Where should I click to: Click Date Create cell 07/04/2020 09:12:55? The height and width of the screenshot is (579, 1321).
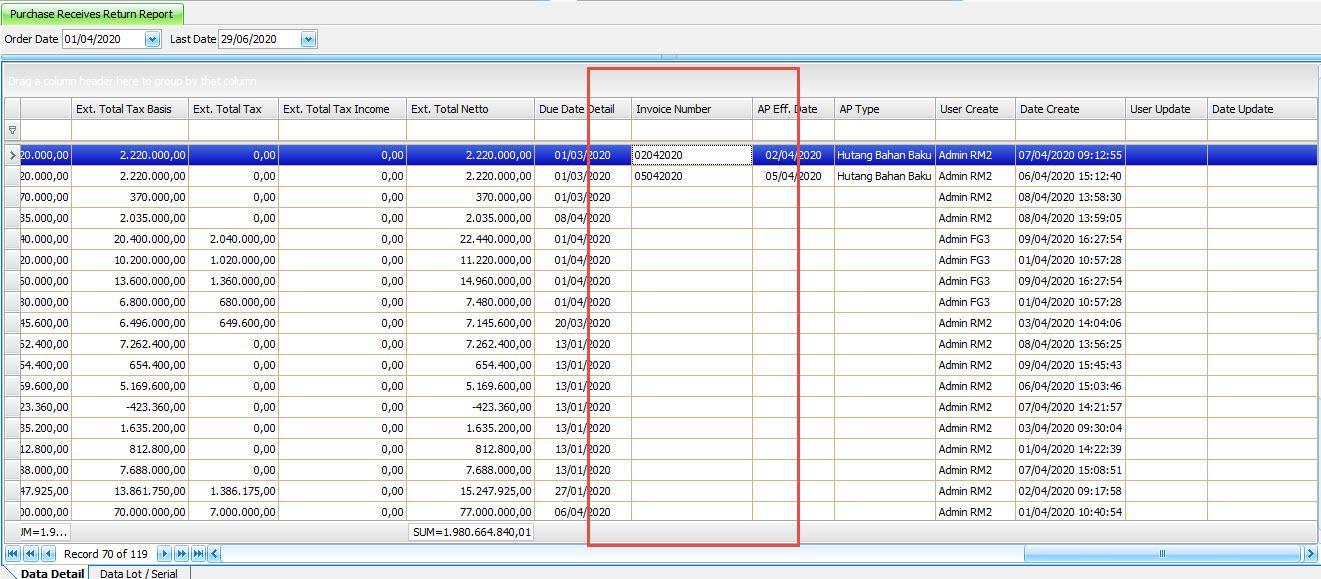(x=1070, y=155)
